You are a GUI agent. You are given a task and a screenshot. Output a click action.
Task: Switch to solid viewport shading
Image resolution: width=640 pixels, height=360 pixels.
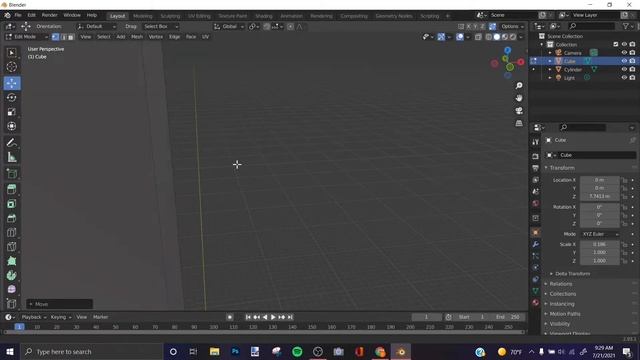coord(497,37)
